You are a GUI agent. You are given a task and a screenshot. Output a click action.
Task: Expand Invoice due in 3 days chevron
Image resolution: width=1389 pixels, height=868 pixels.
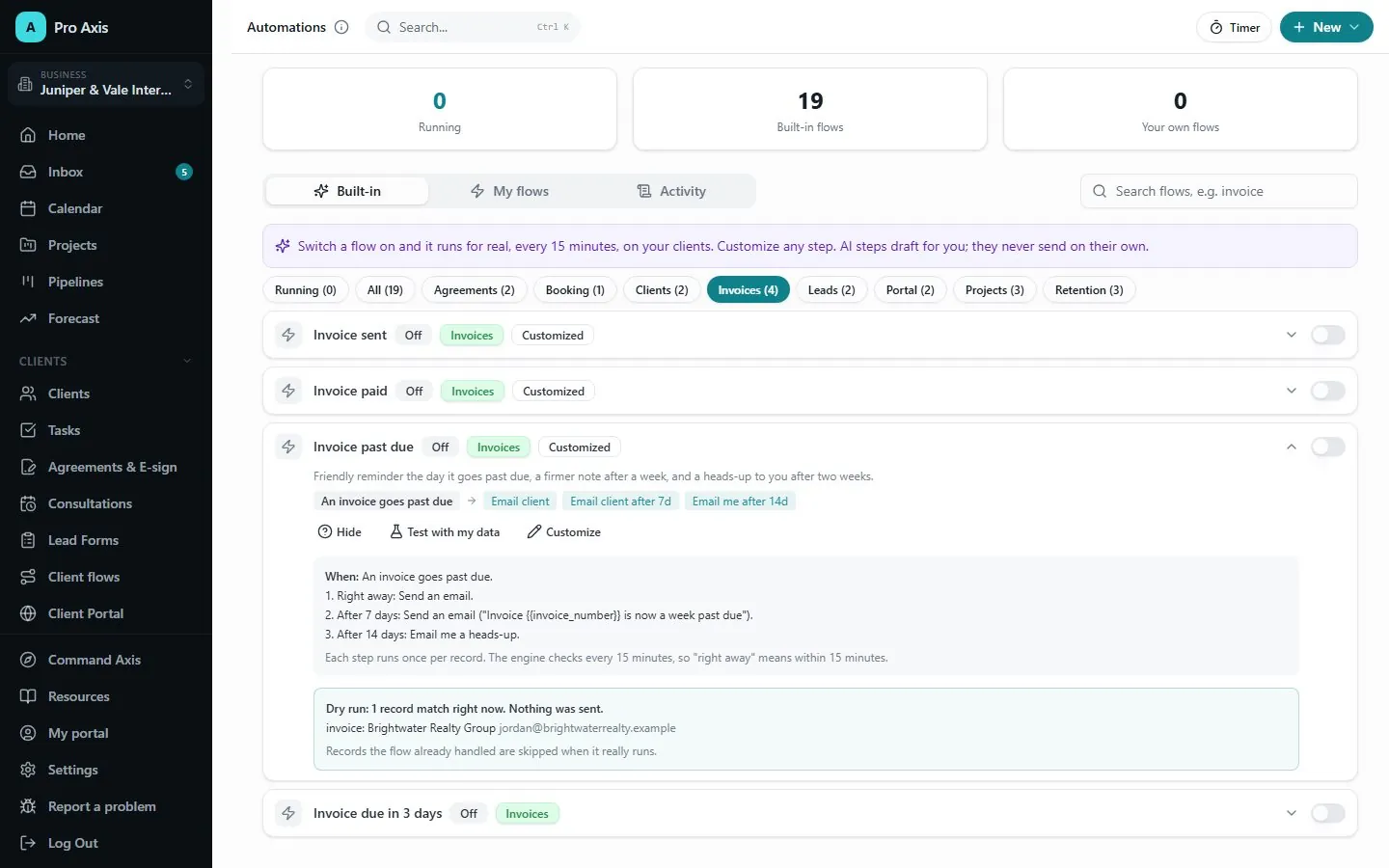coord(1292,813)
